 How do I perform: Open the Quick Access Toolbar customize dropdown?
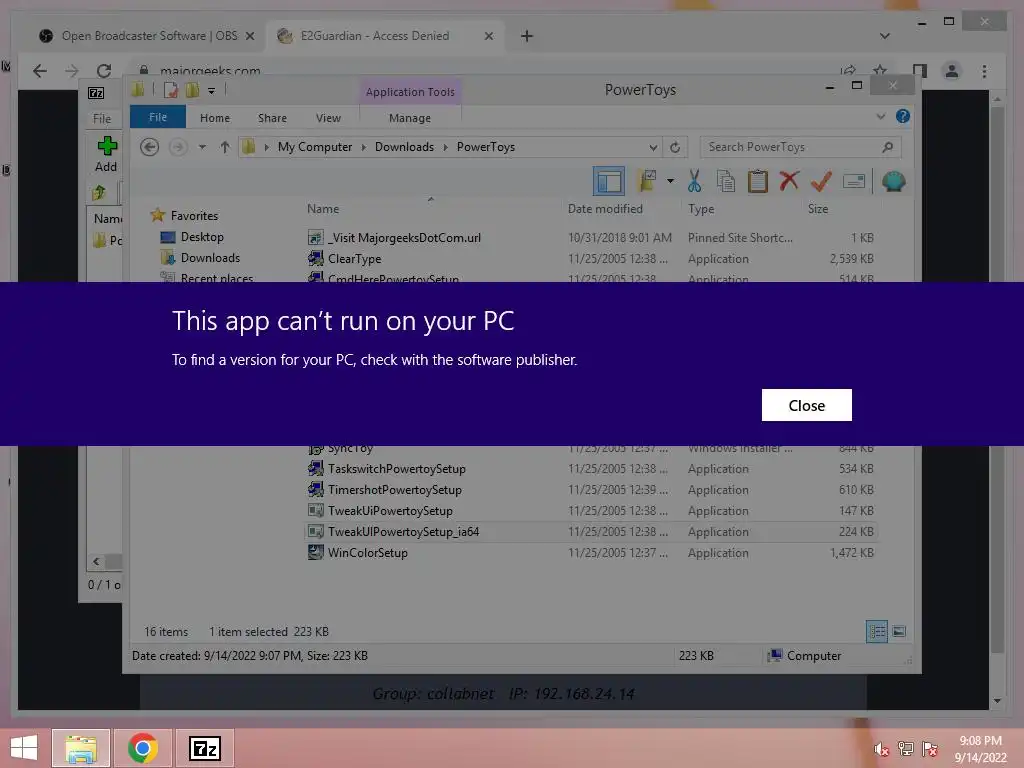(211, 91)
